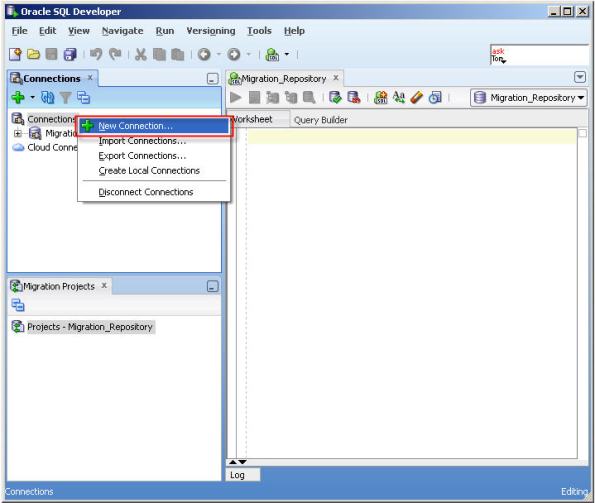Click the Undo toolbar icon
This screenshot has width=595, height=503.
click(x=96, y=55)
